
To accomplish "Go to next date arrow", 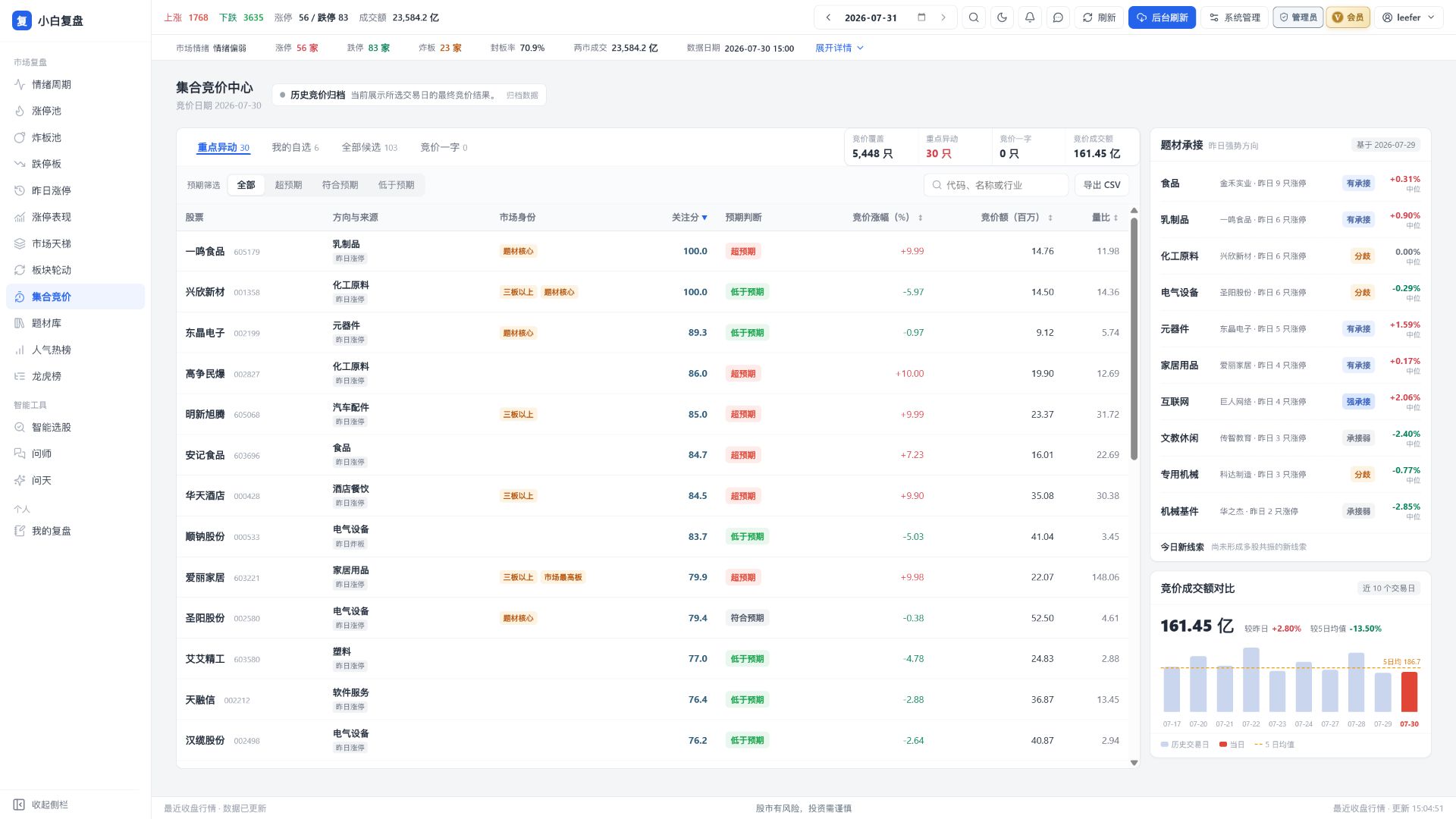I will point(943,17).
